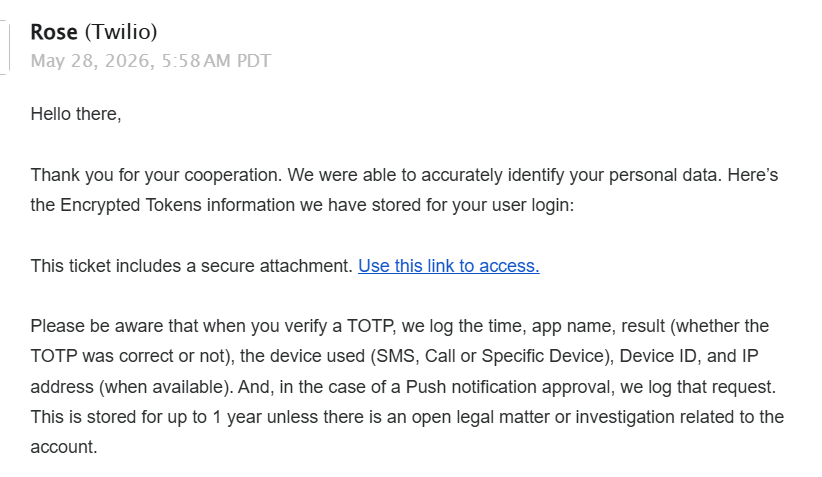Click the word TOTP in "verify a TOTP"
Screen dimensions: 822x477
tap(370, 326)
